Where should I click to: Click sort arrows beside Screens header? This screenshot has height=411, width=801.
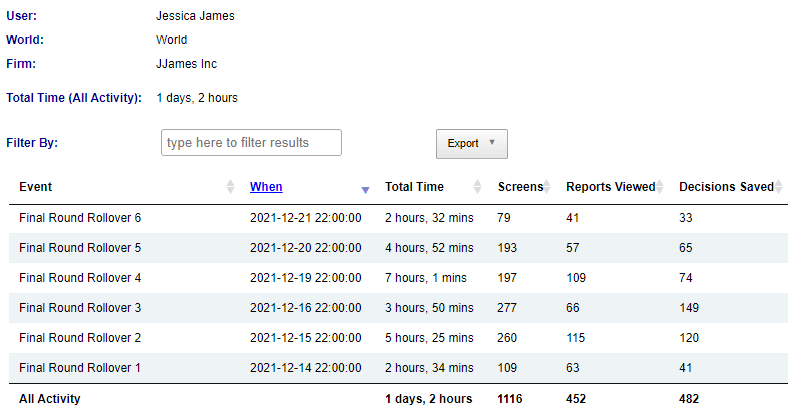point(548,187)
